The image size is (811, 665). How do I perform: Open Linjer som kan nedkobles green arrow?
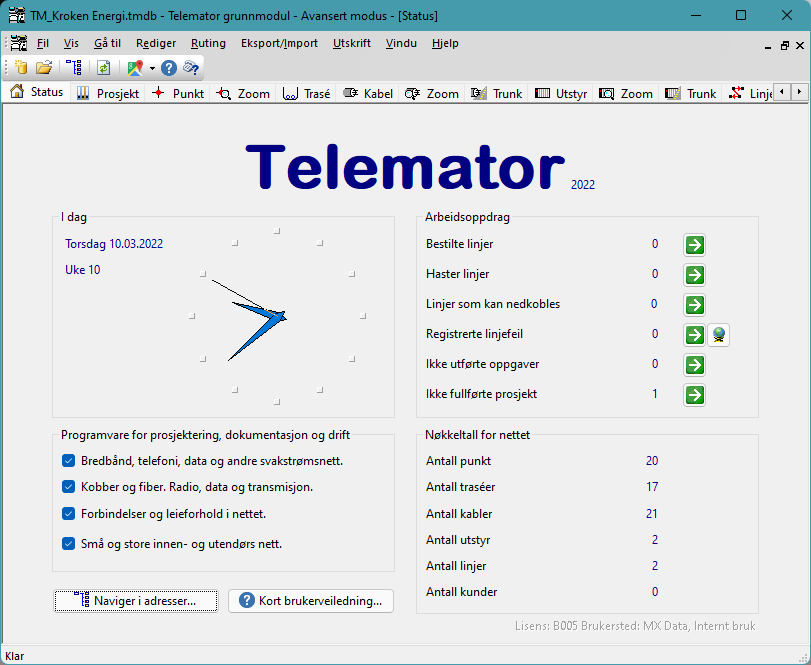click(x=694, y=305)
